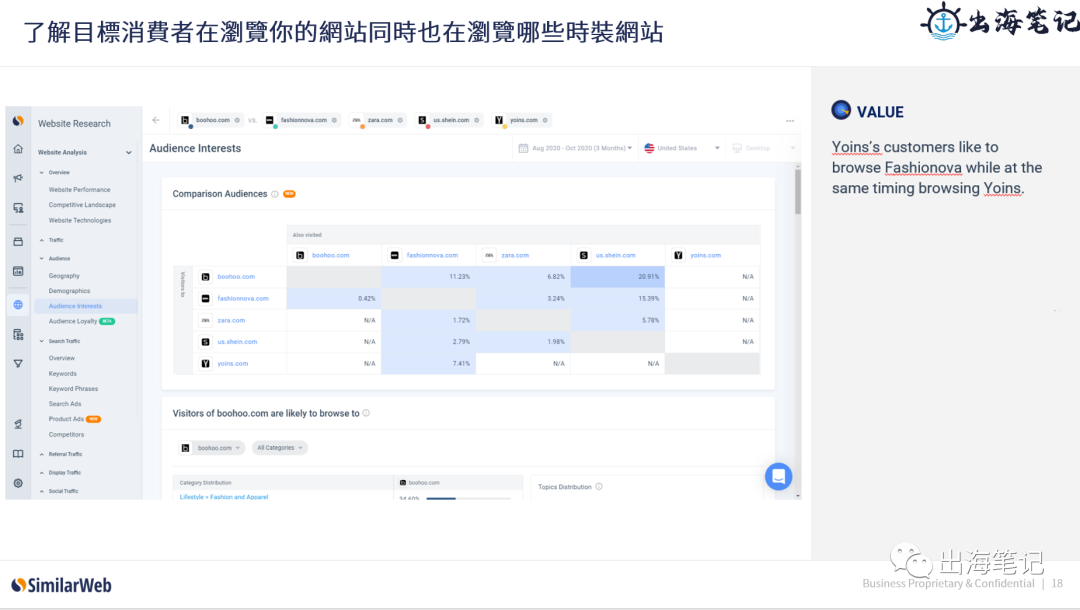Screen dimensions: 1080x610
Task: Click the megaphone icon in the icon rail
Action: 17,178
